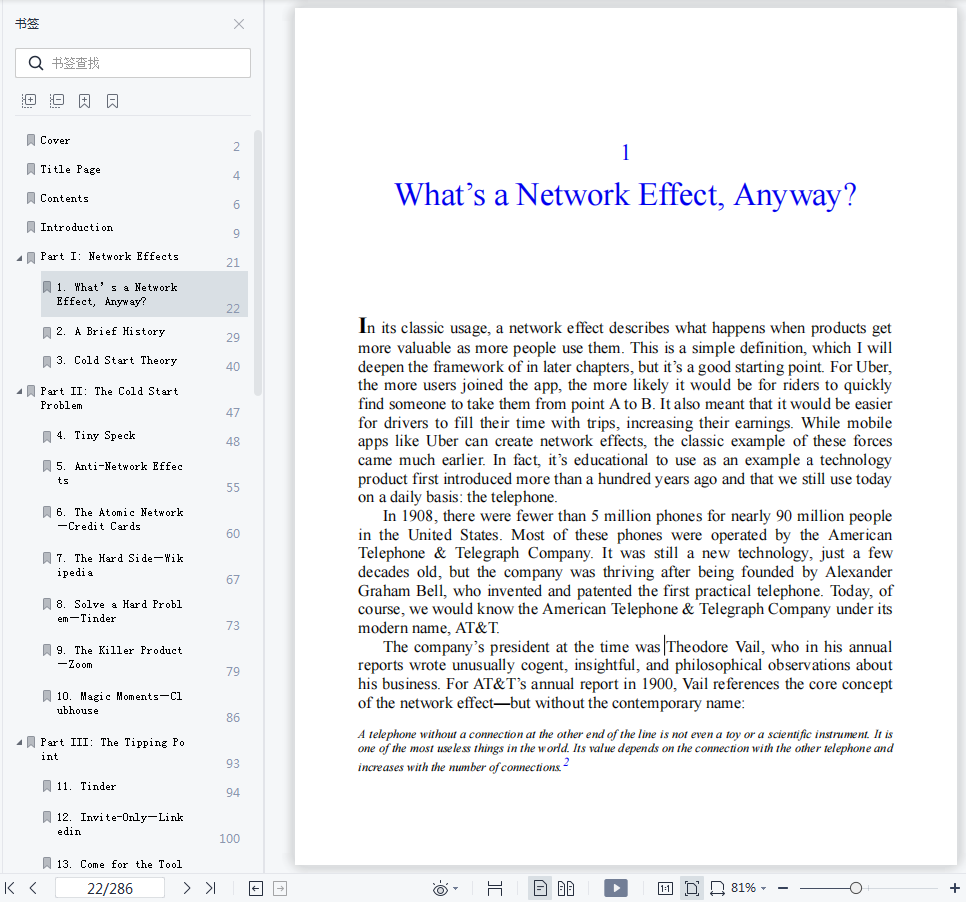The image size is (966, 902).
Task: Go back to previous view
Action: click(x=256, y=888)
